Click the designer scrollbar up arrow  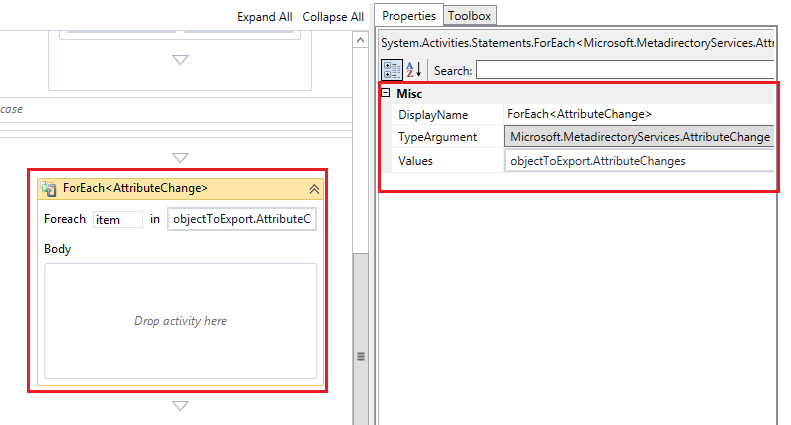pos(360,40)
